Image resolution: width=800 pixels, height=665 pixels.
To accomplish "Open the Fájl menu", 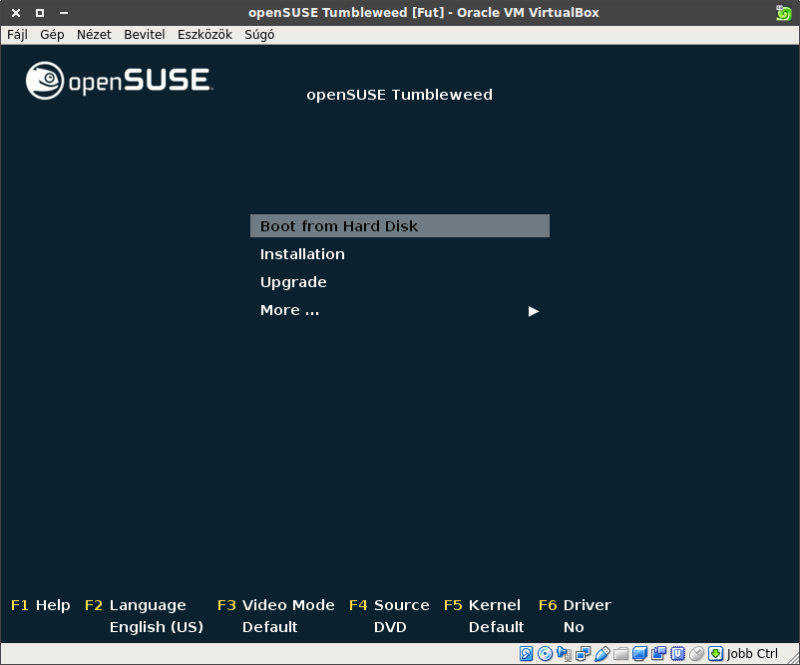I will pos(17,35).
